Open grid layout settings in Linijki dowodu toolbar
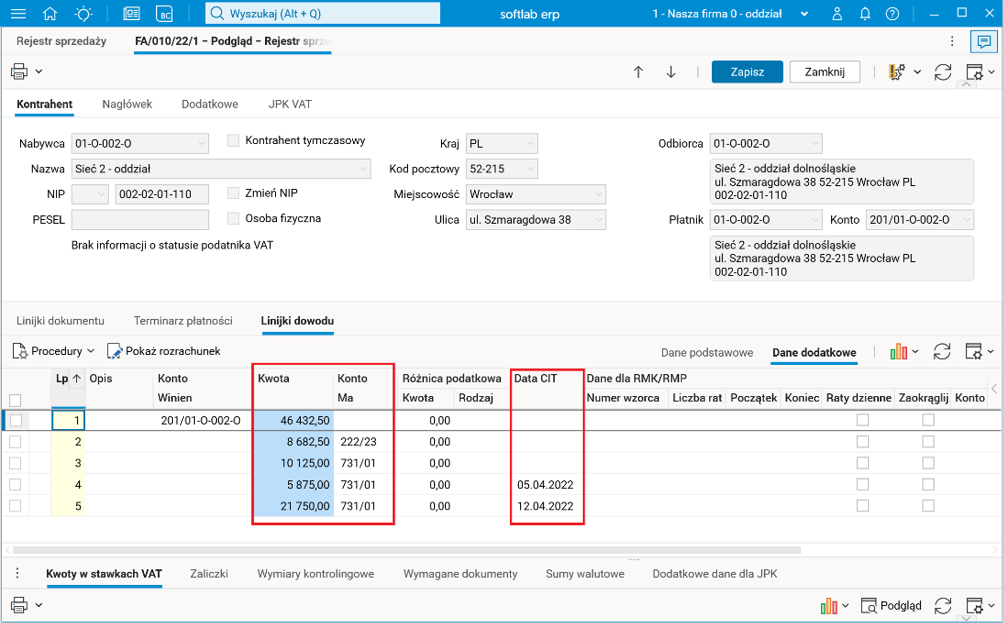1003x623 pixels. 974,351
